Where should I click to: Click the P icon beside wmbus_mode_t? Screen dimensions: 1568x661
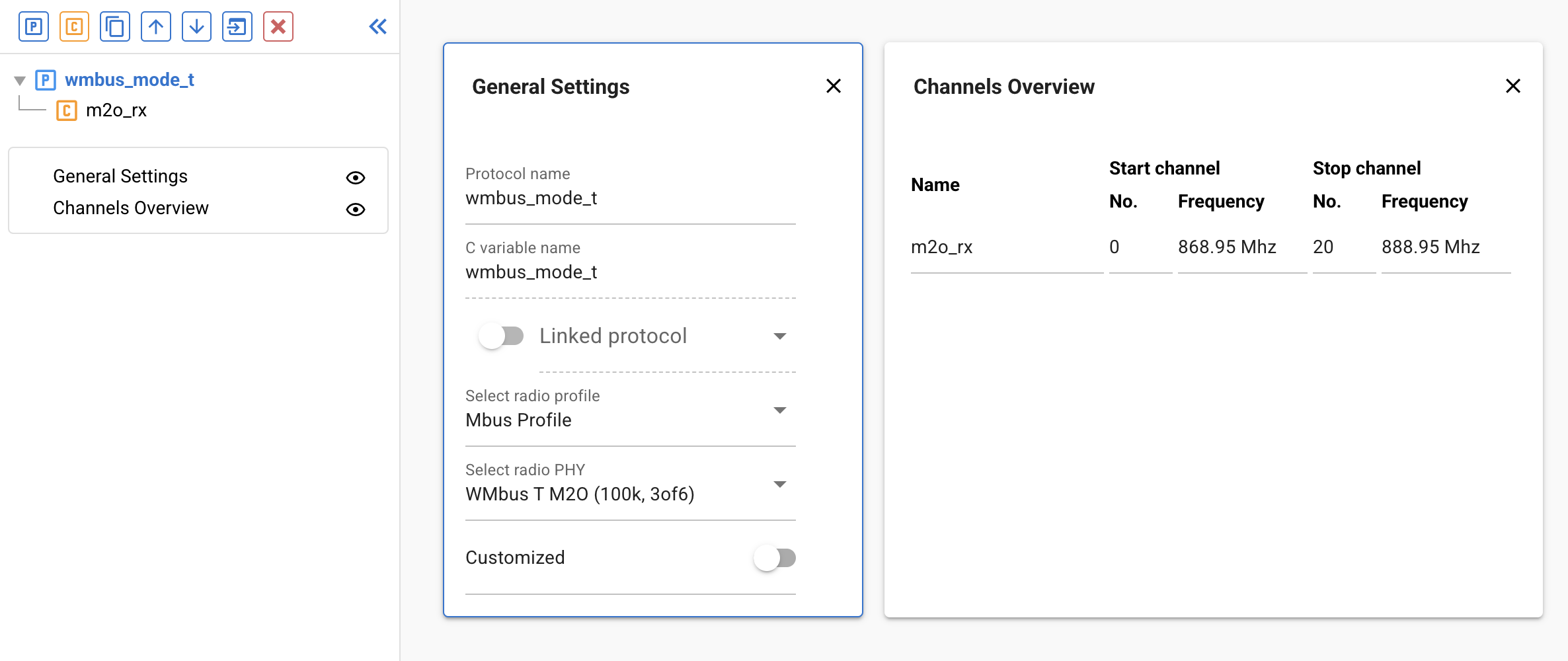click(x=45, y=80)
